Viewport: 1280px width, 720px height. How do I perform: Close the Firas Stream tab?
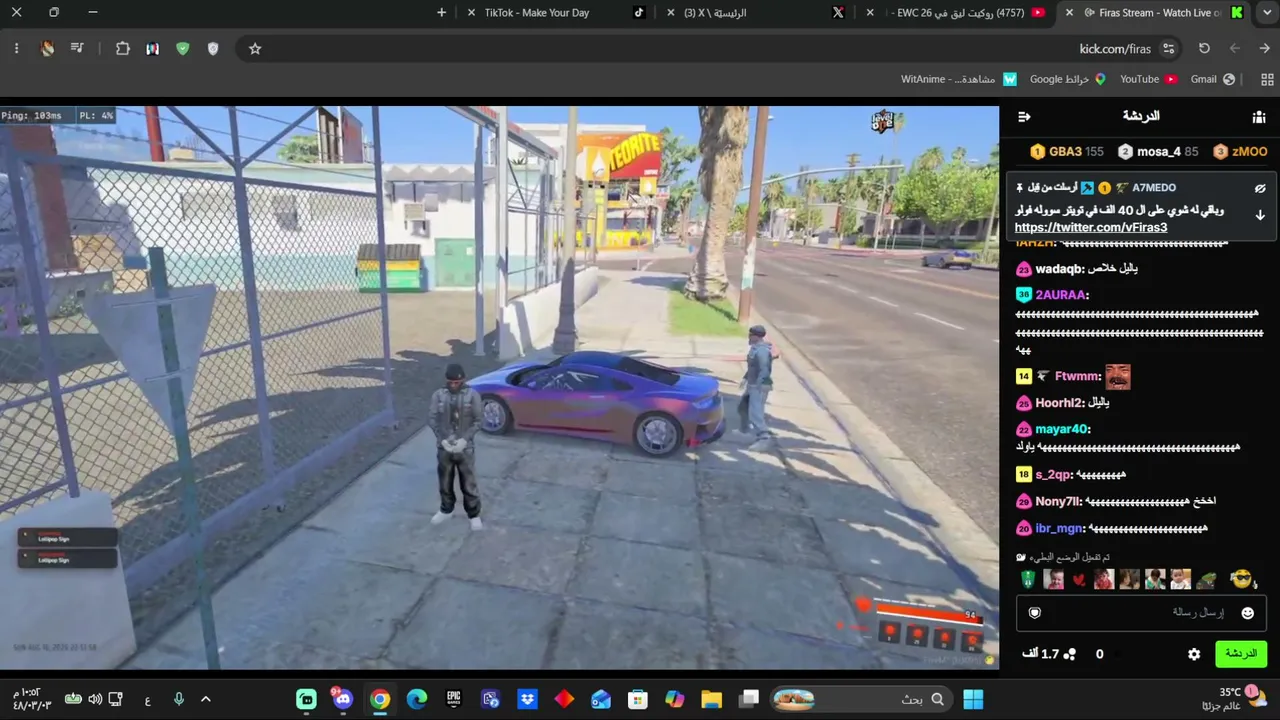[x=1069, y=13]
